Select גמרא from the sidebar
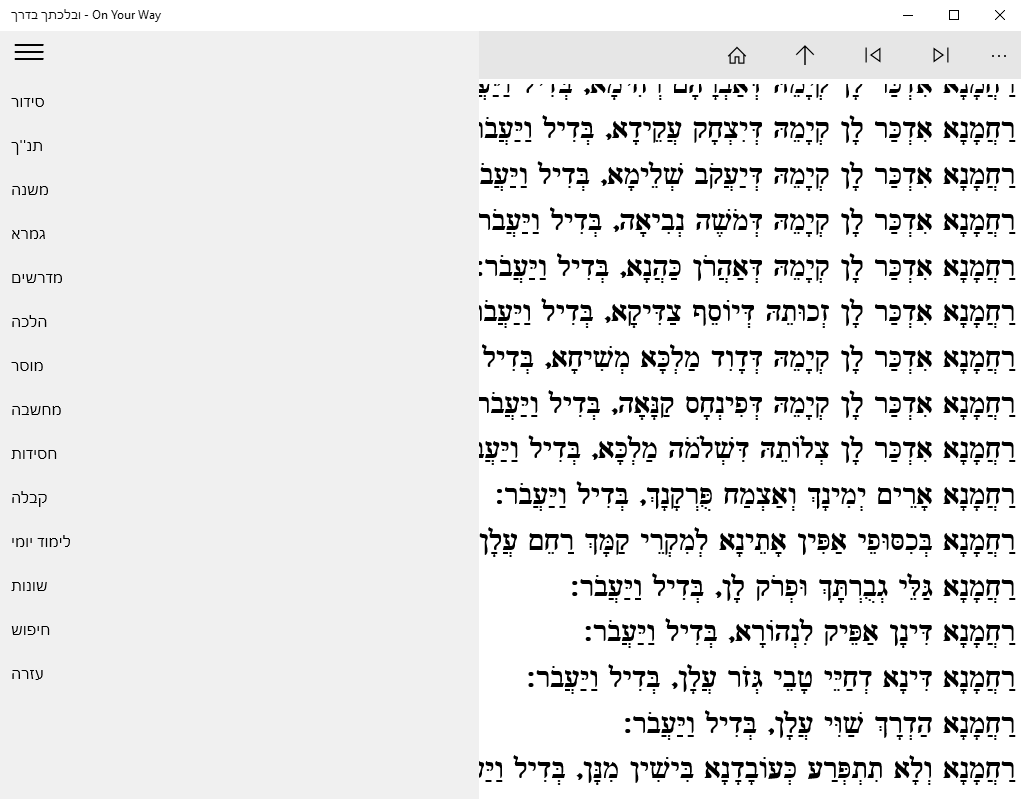Viewport: 1021px width, 799px height. [29, 234]
